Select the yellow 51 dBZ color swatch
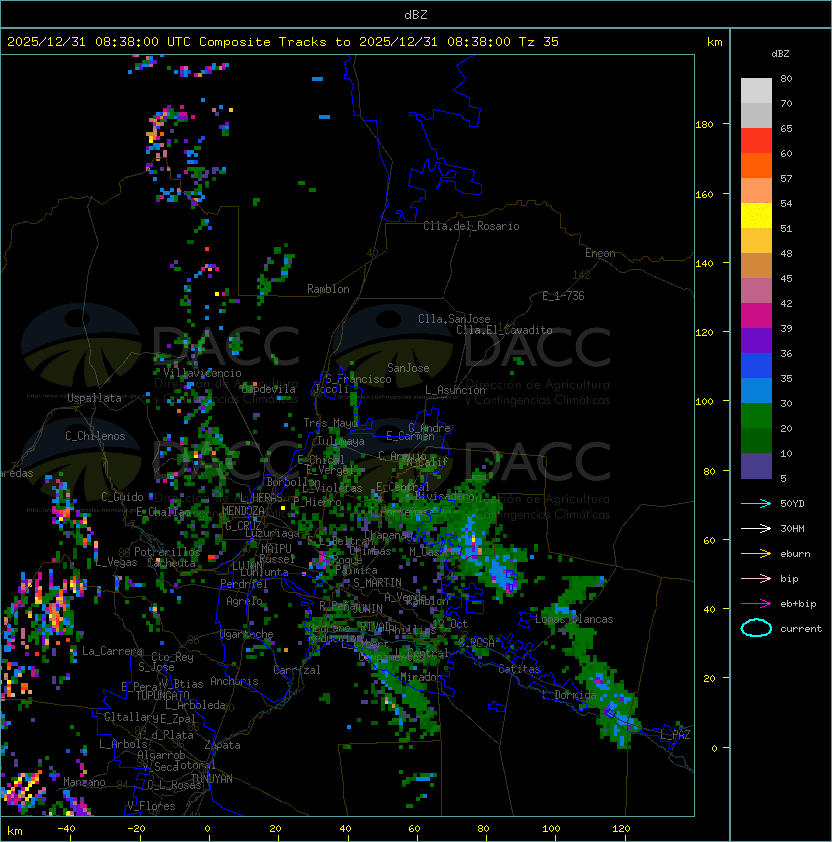Viewport: 832px width, 842px height. (756, 216)
